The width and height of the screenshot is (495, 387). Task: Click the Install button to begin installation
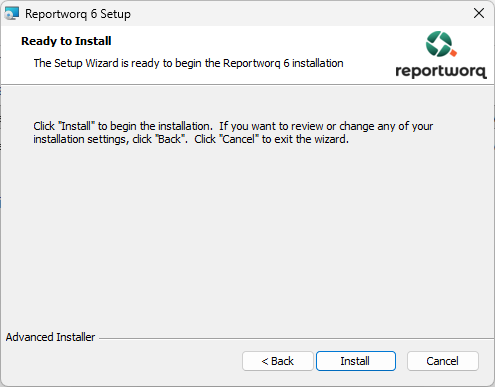point(356,361)
